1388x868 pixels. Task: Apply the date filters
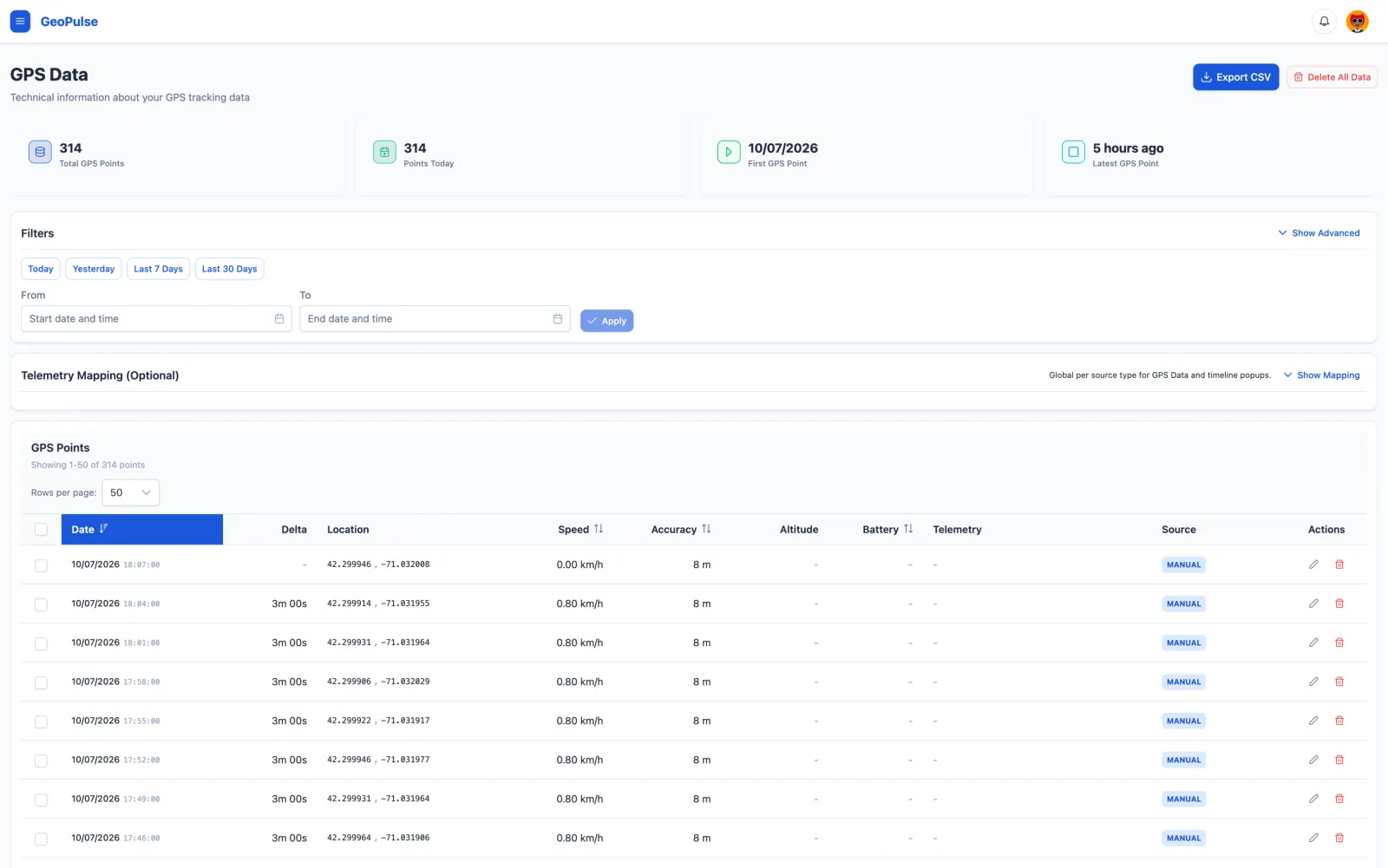pos(606,321)
